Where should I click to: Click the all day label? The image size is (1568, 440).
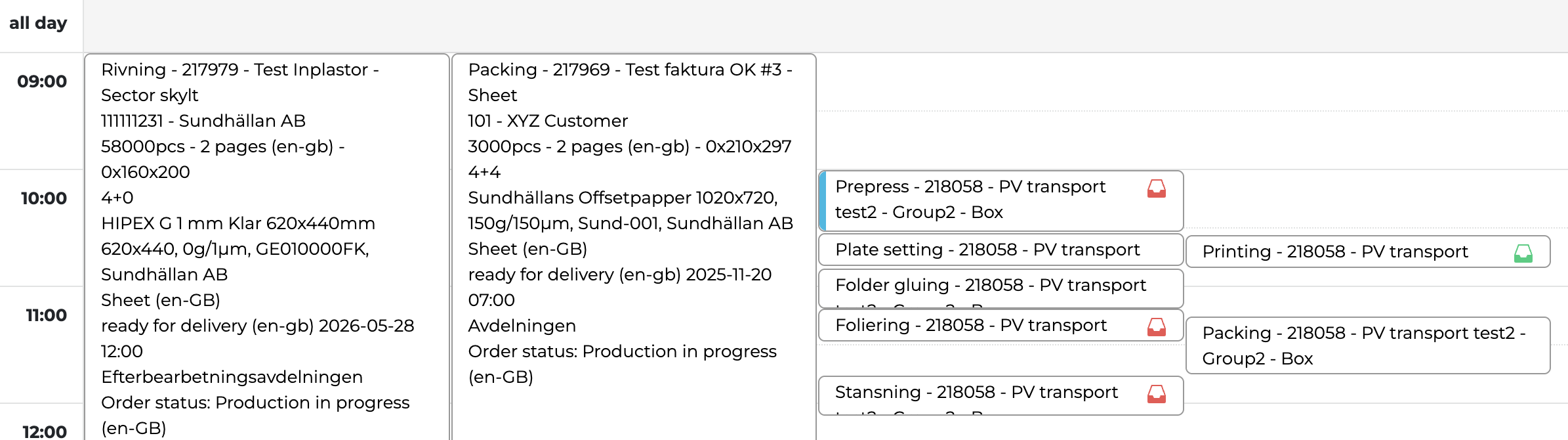click(x=38, y=24)
